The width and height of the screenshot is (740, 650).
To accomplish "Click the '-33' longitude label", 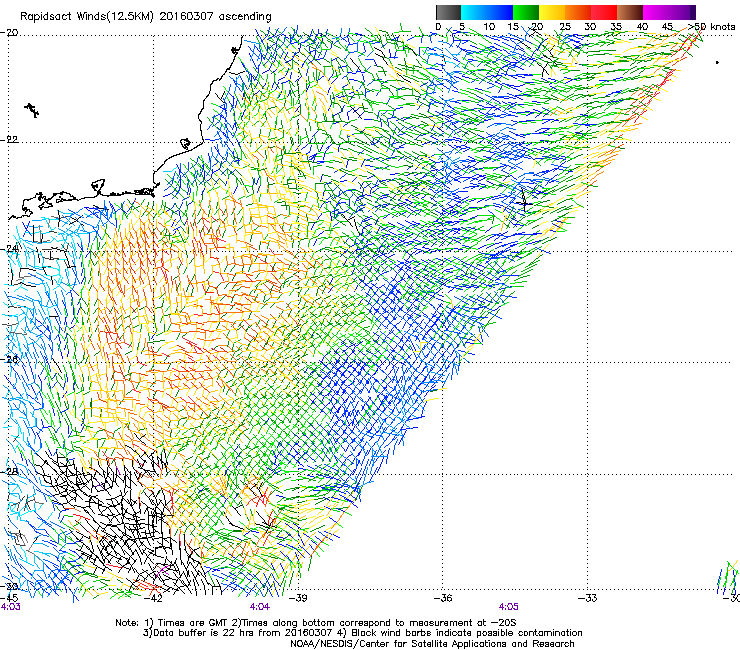I will tap(588, 598).
